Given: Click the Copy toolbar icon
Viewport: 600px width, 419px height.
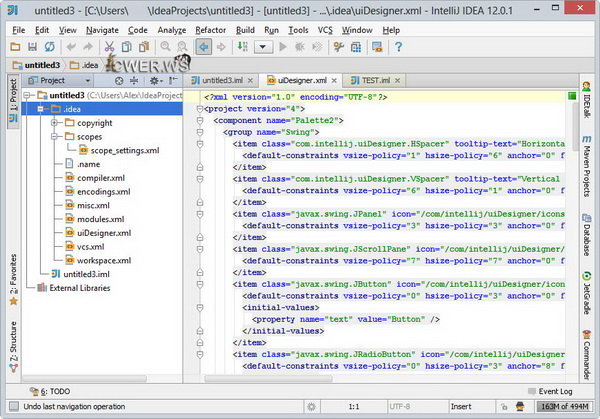Looking at the screenshot, I should coord(127,47).
